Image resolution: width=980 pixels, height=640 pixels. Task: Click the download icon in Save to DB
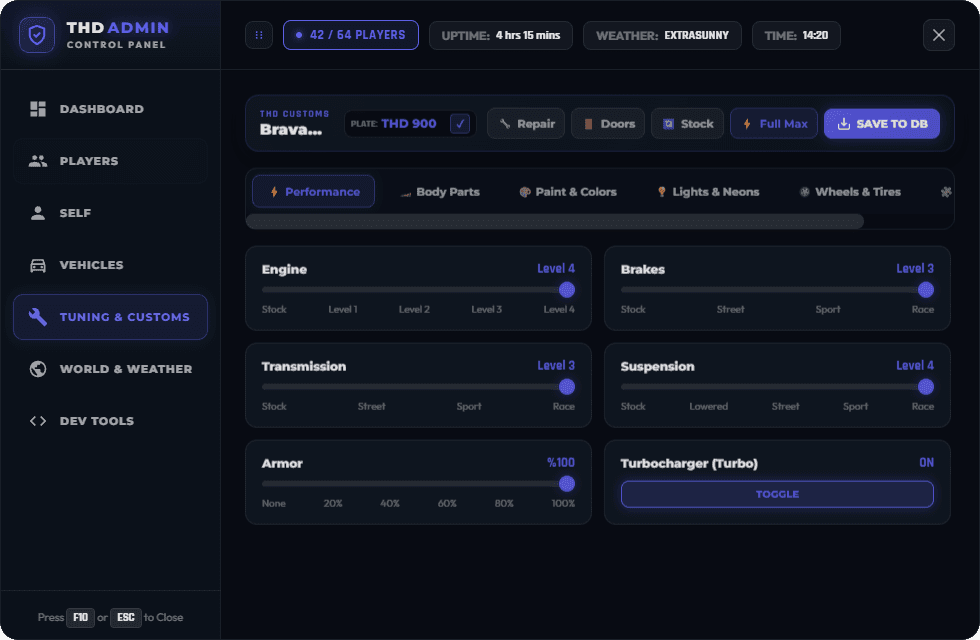844,124
